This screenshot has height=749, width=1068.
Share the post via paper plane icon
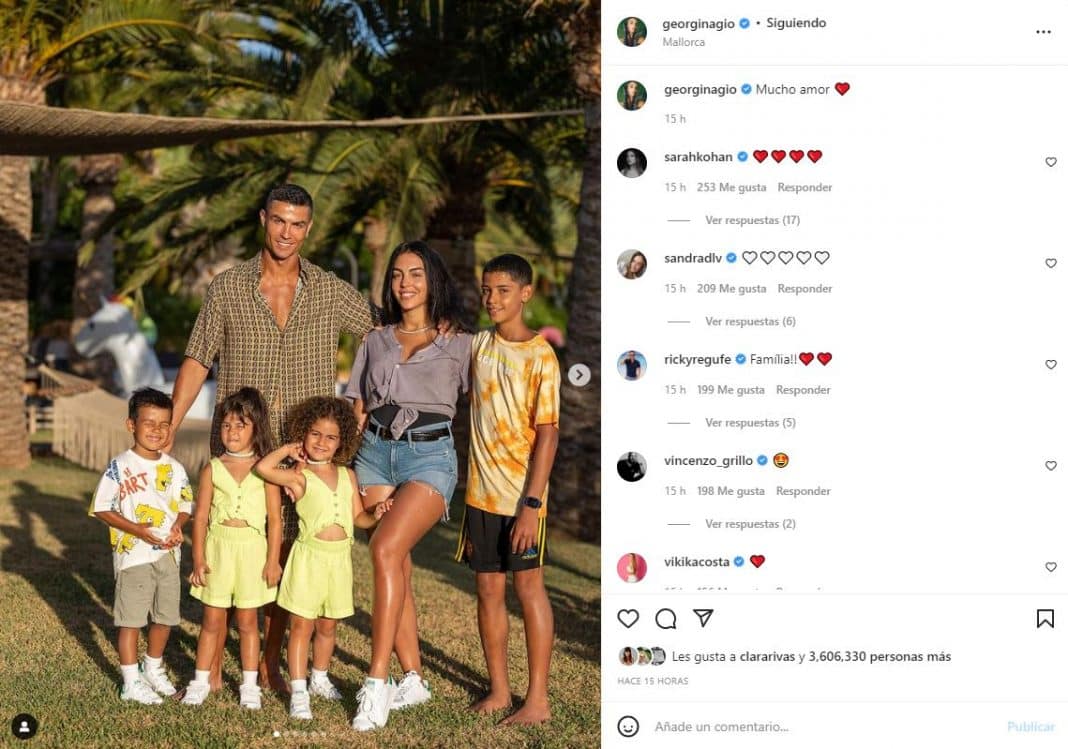[x=703, y=618]
